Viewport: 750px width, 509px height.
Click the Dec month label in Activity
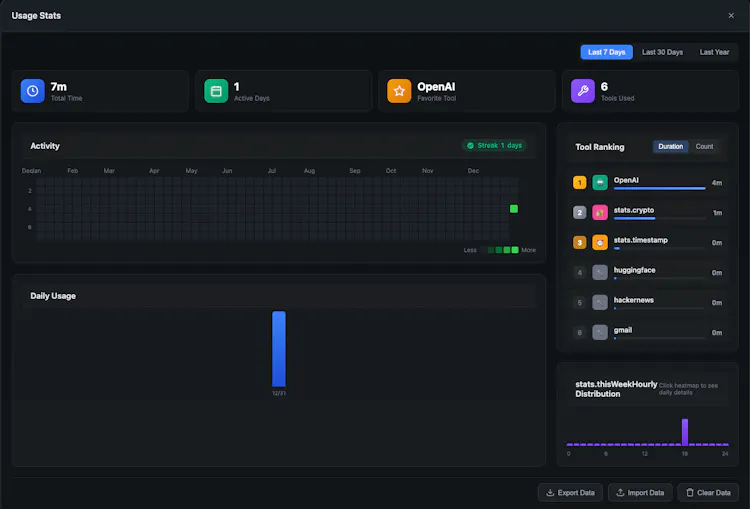click(x=473, y=171)
